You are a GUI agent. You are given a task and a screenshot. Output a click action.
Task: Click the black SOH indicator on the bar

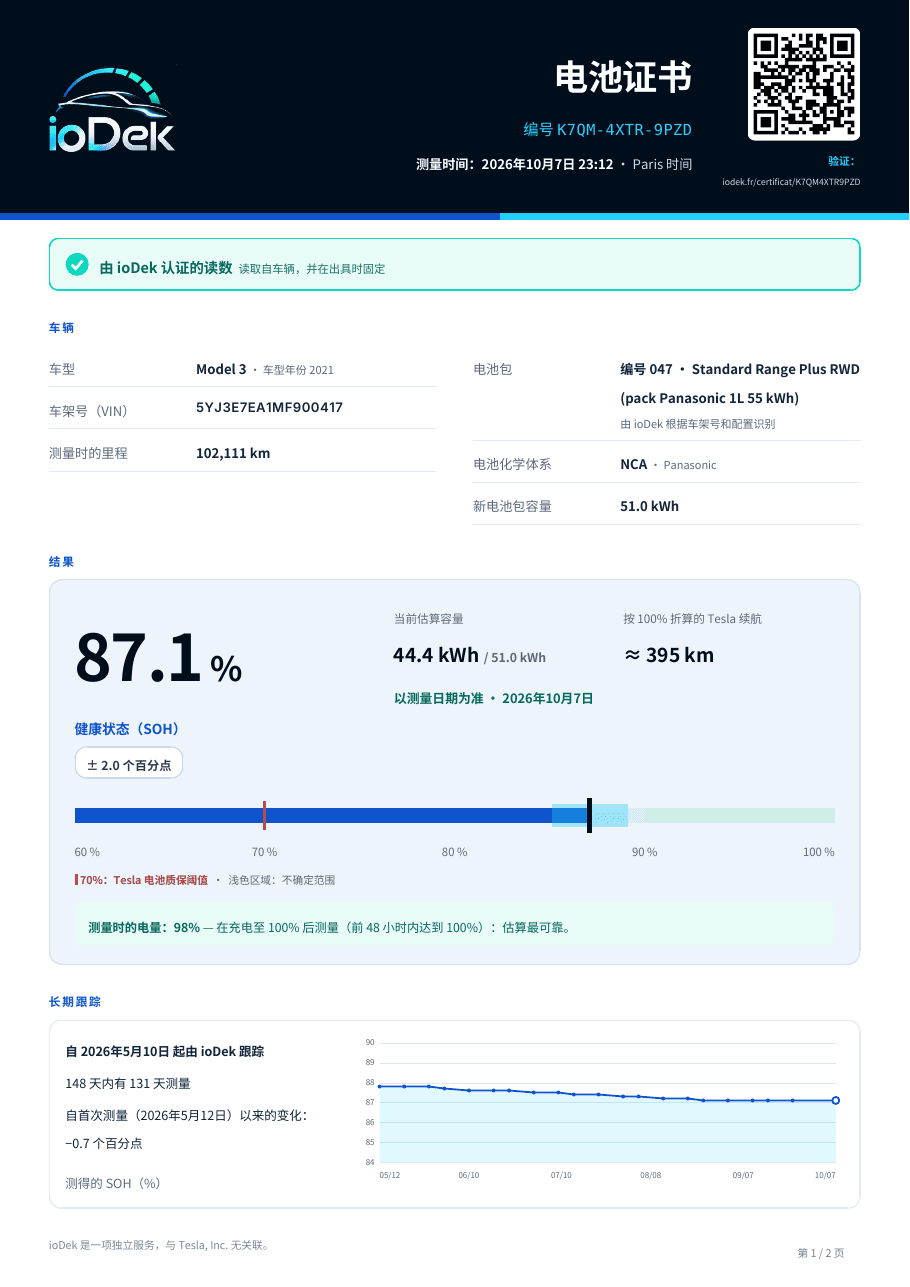click(589, 815)
